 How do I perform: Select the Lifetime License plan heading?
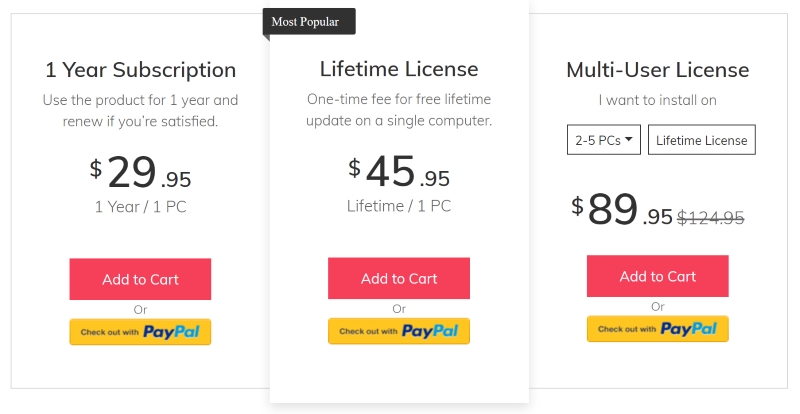pos(399,69)
